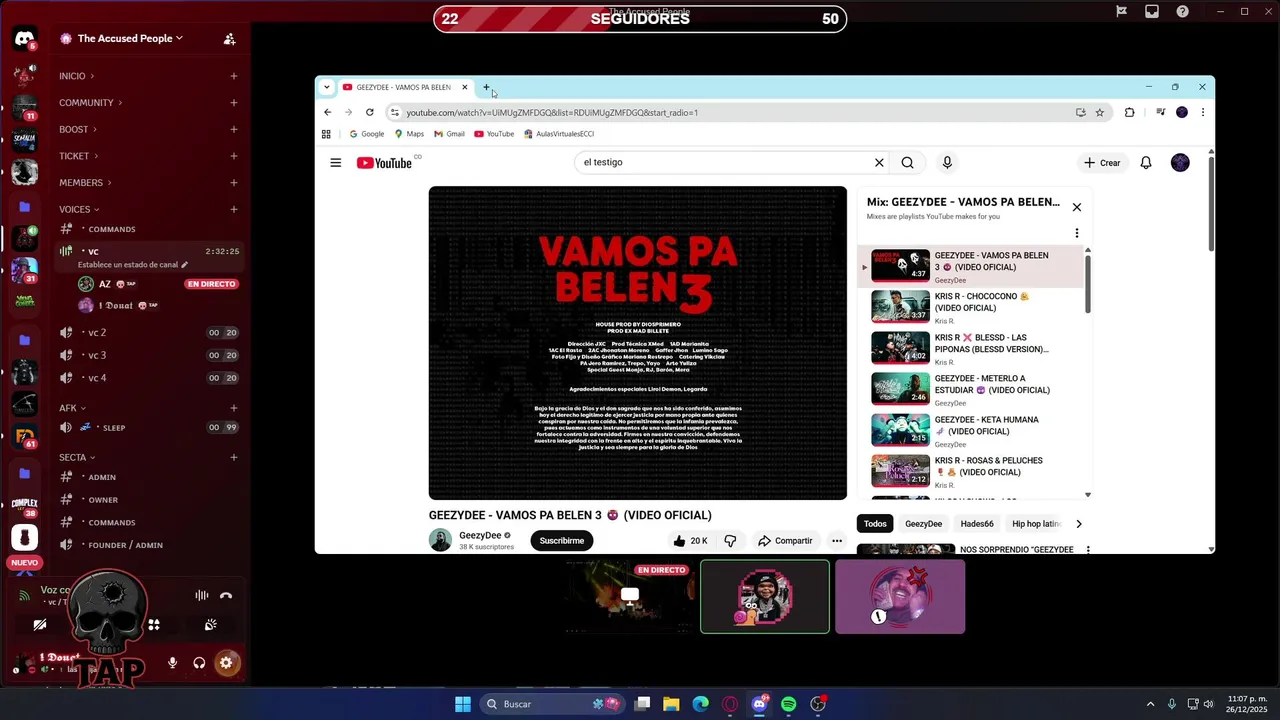Open voice Activities launcher icon
Screen dimensions: 1280x720
coord(154,625)
